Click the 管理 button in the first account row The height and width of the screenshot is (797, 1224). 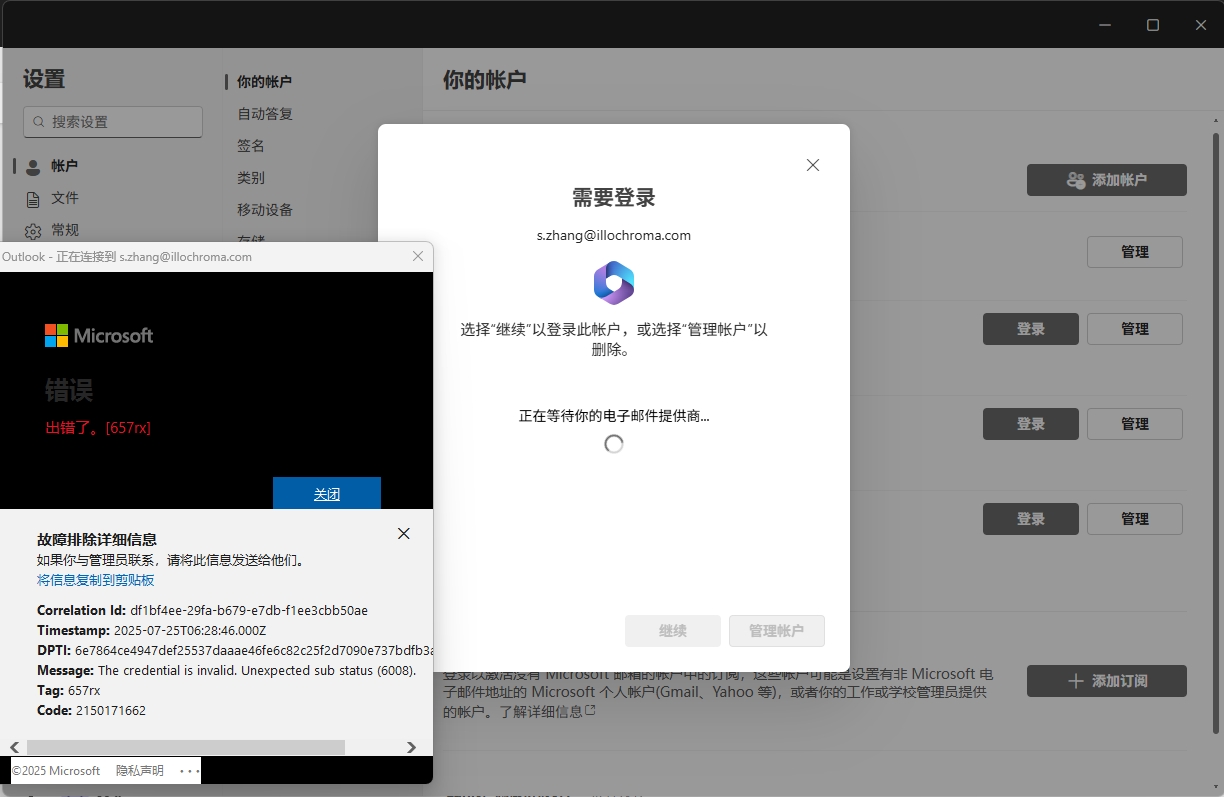click(x=1134, y=252)
